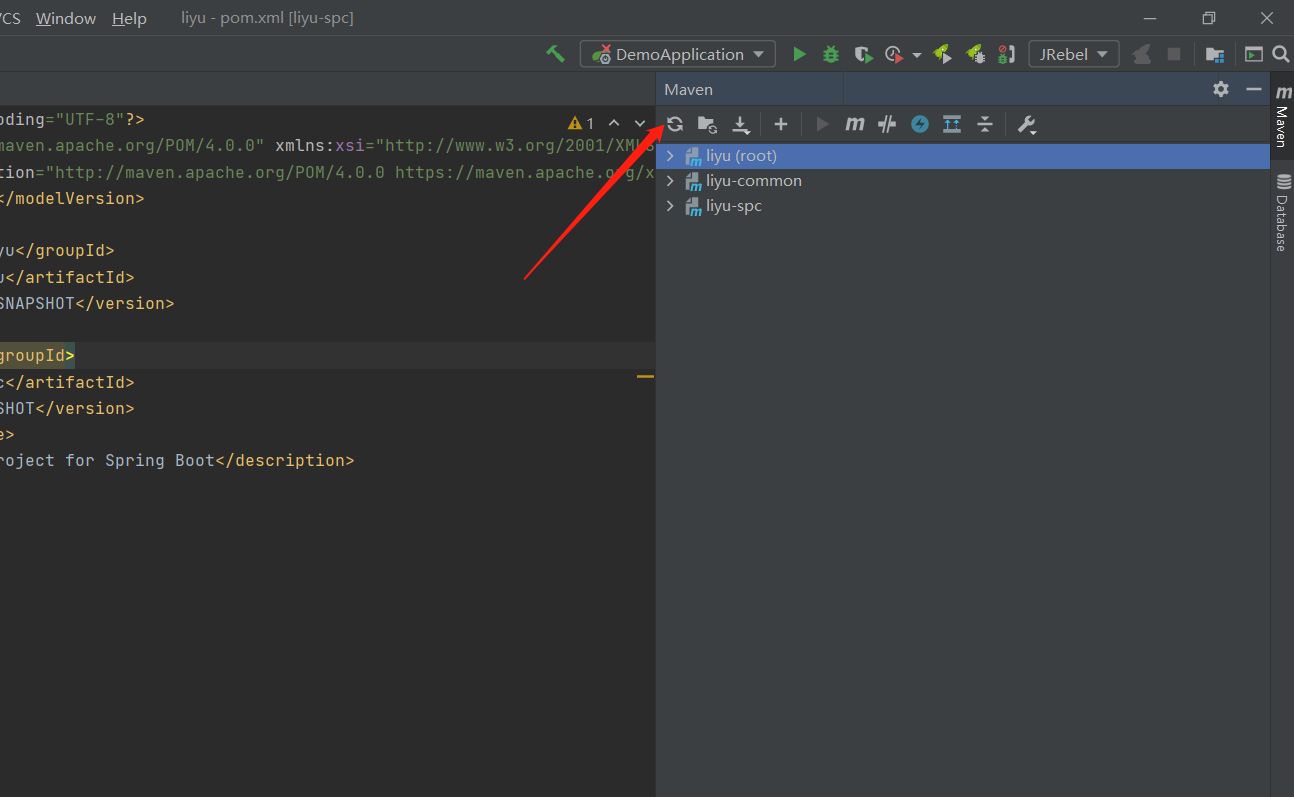Expand the liyu (root) node

pos(670,156)
